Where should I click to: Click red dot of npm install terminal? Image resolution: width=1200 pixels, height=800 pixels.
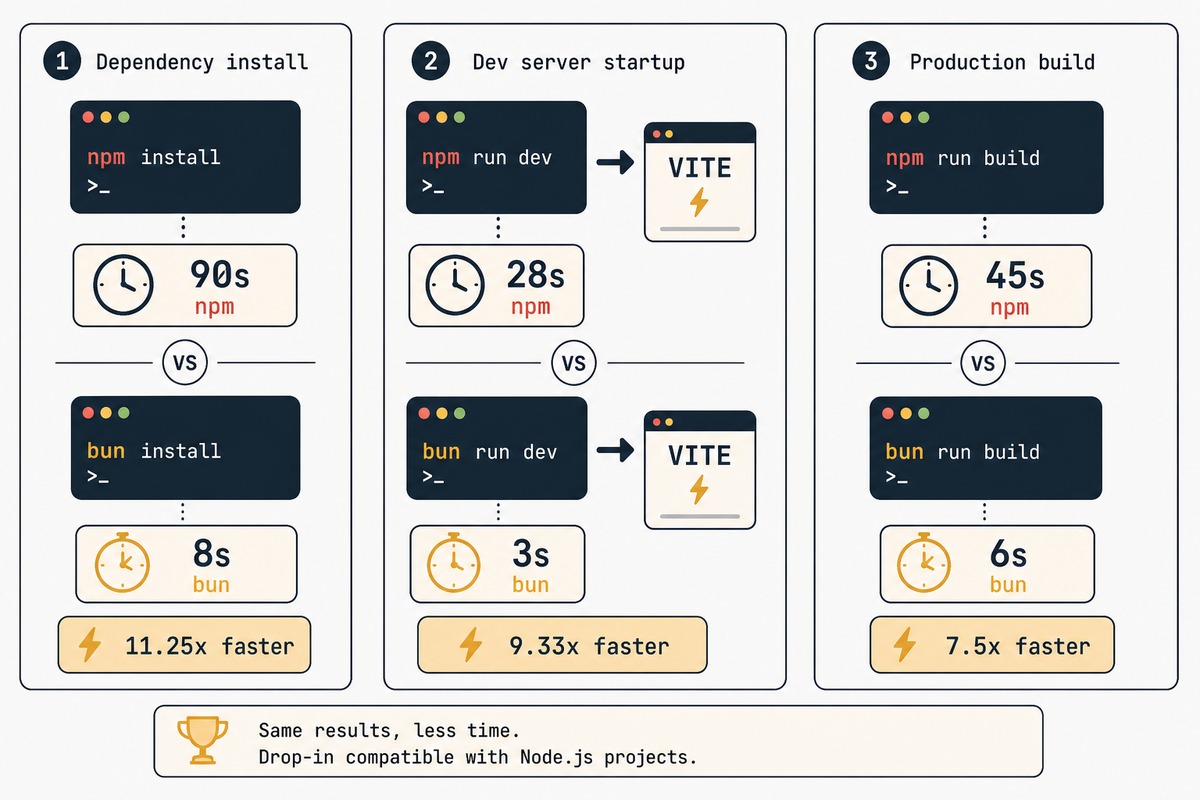click(88, 117)
